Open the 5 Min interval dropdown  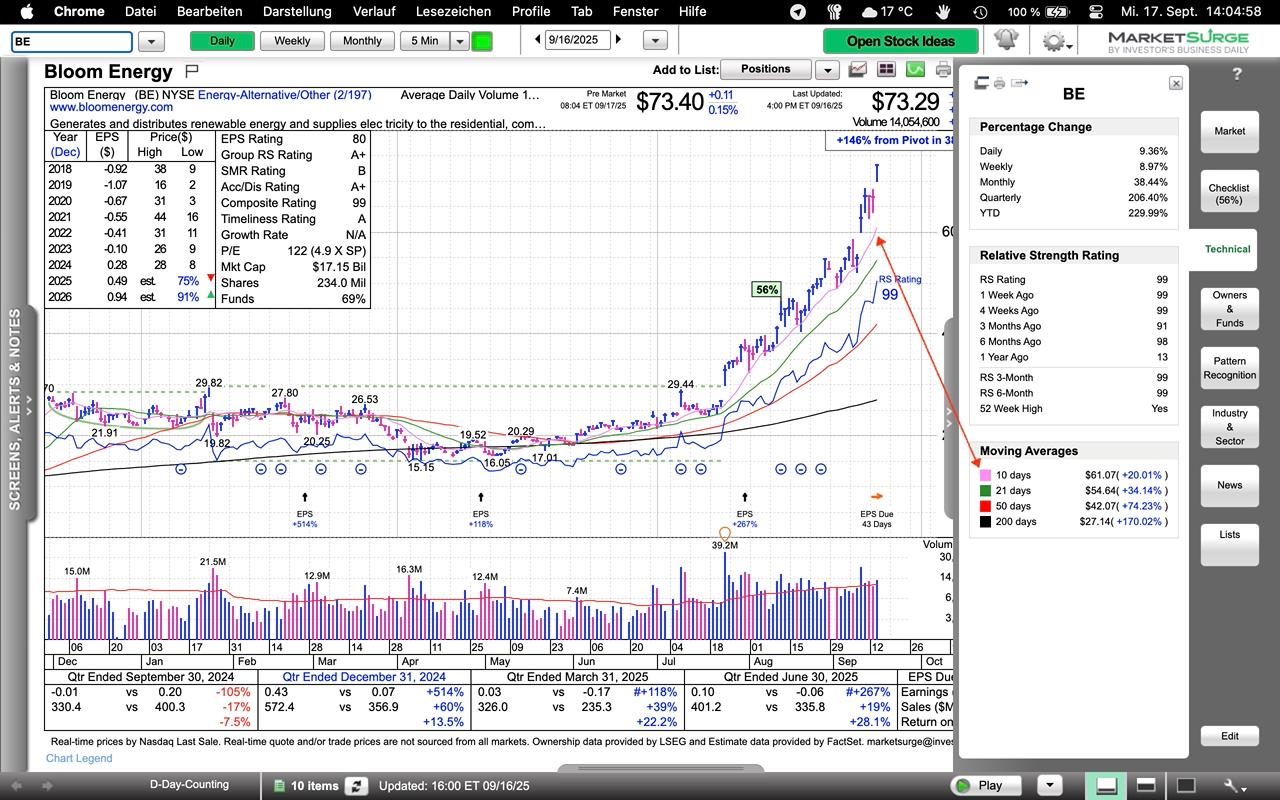[x=459, y=41]
